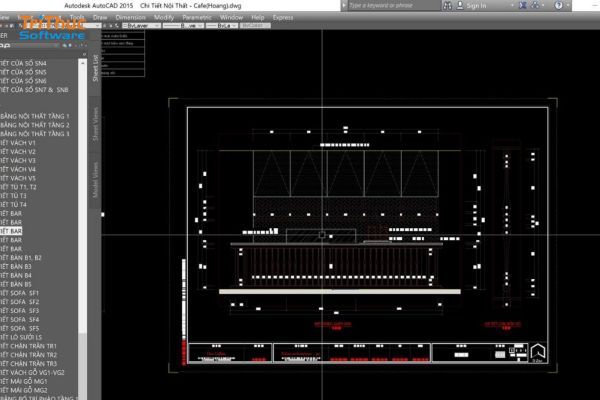Select sheet 'CỬA SỔ SN5'
Viewport: 600px width, 400px height.
pos(24,72)
